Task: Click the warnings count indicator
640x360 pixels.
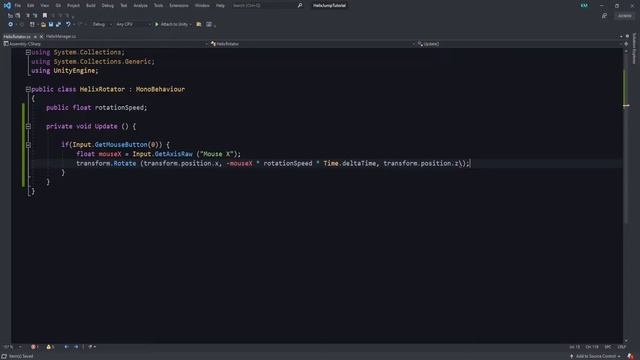Action: tap(50, 347)
